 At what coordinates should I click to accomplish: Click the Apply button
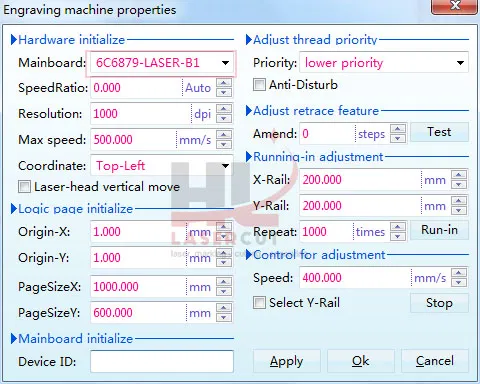tap(287, 361)
